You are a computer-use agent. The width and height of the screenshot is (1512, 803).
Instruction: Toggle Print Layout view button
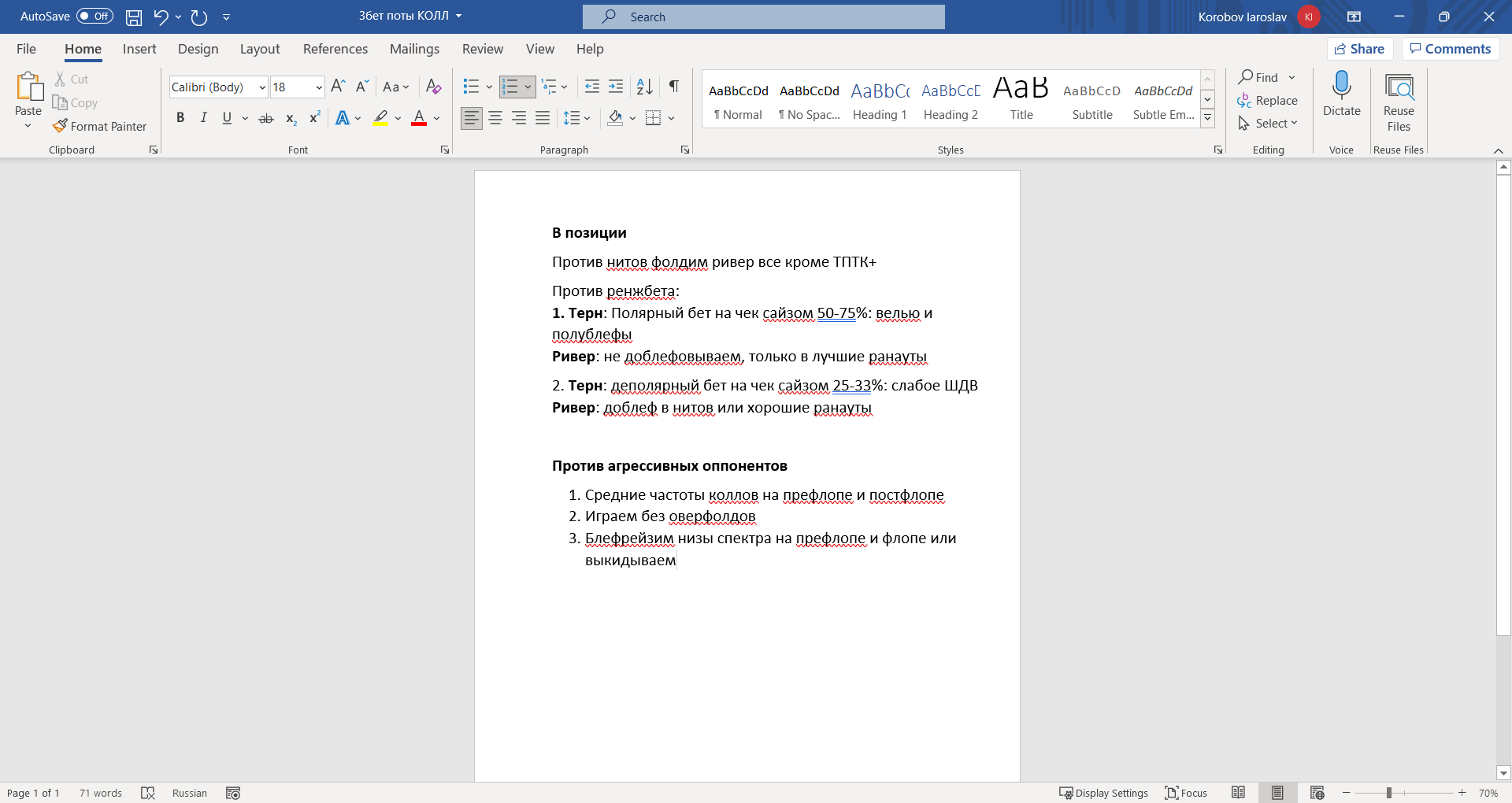tap(1277, 793)
